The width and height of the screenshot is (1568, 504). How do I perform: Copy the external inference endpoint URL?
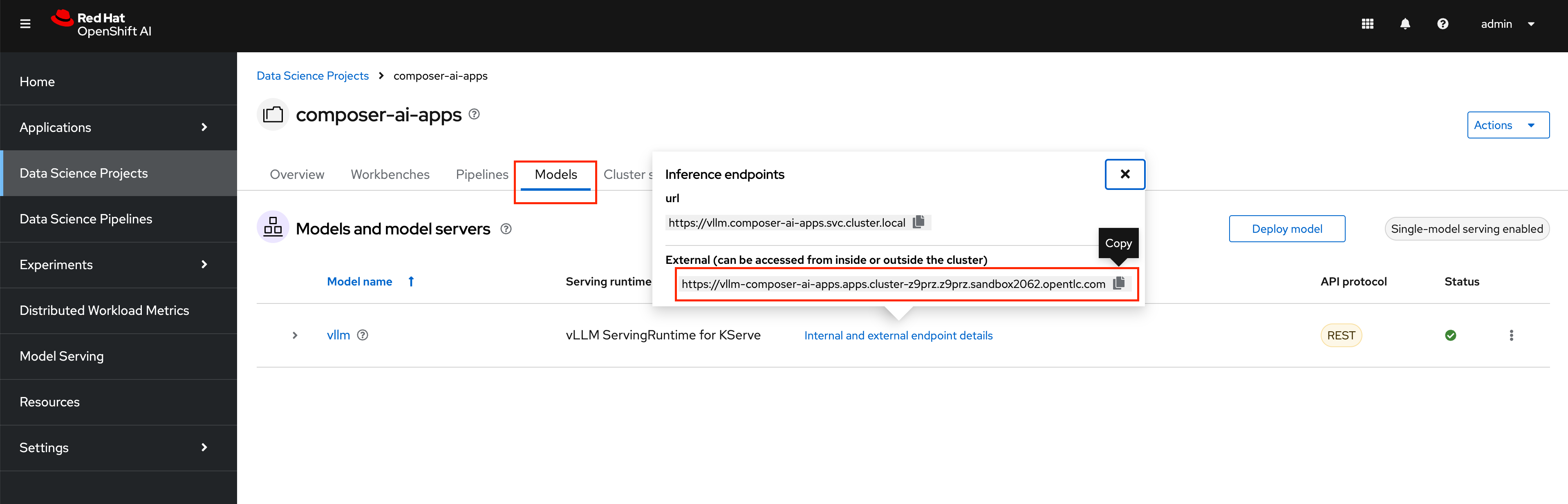1120,283
